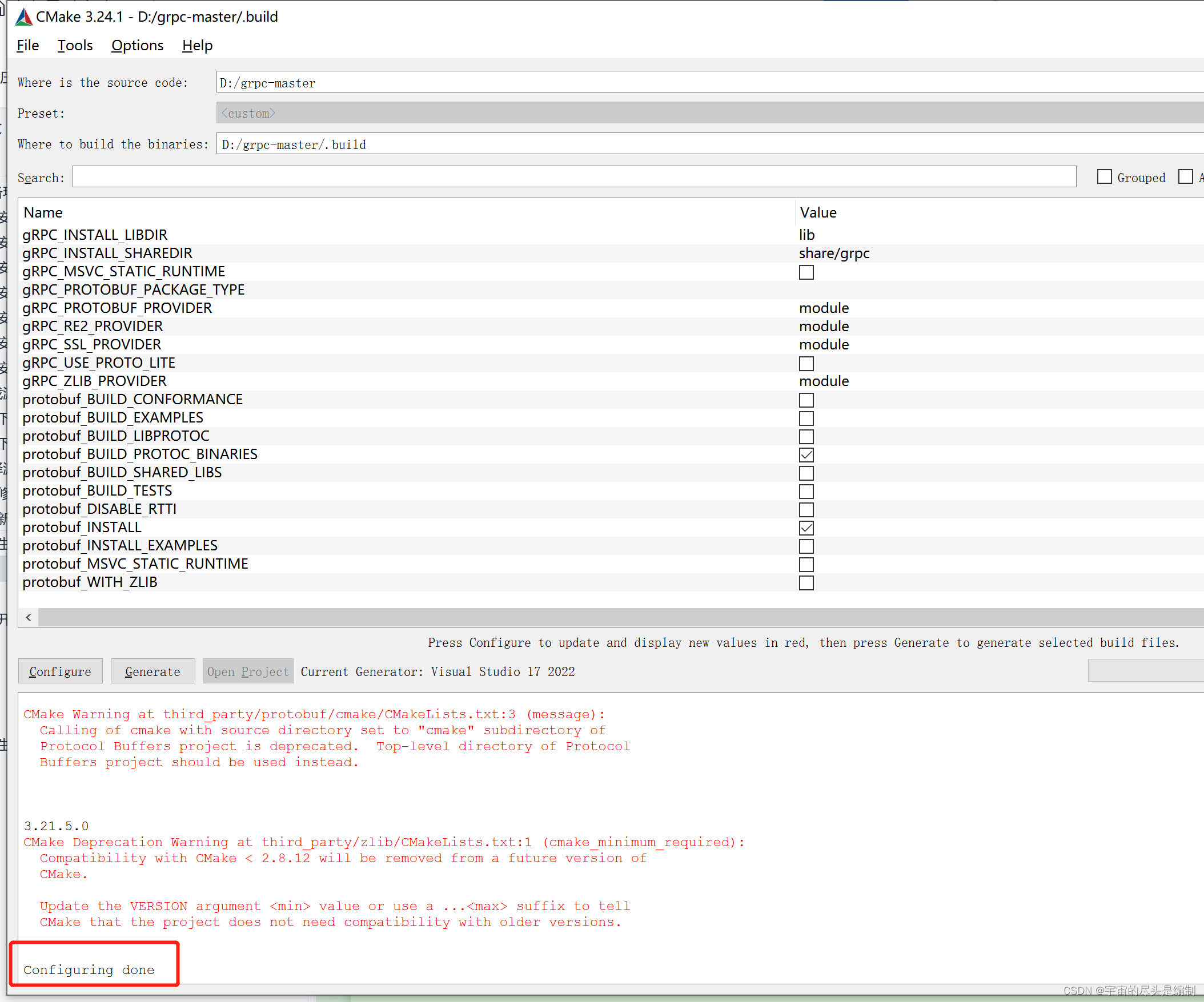The height and width of the screenshot is (1002, 1204).
Task: Toggle gRPC_USE_PROTO_LITE checkbox
Action: point(806,364)
